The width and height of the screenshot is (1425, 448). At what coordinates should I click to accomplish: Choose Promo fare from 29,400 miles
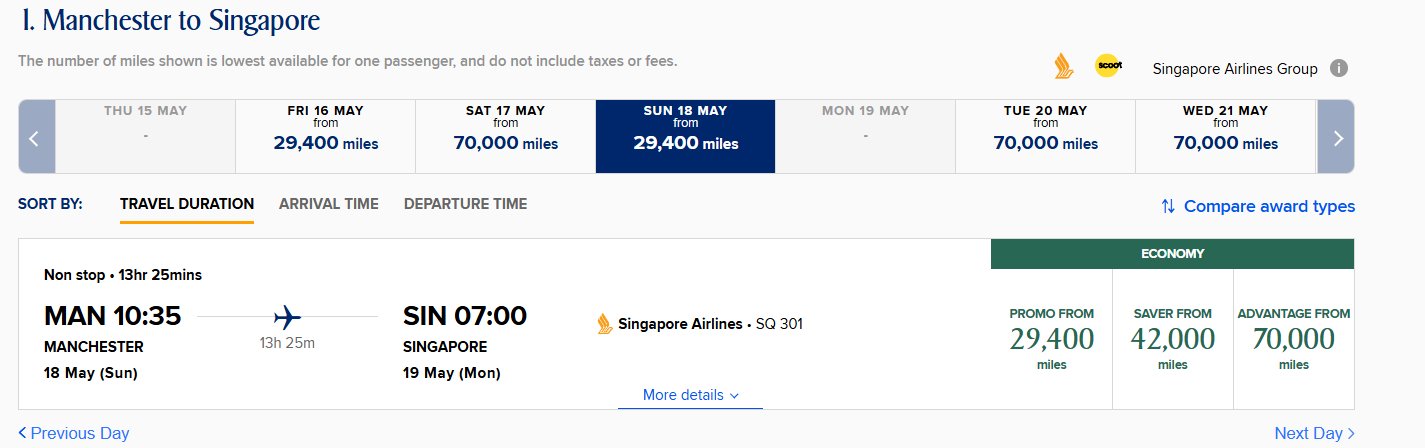[1051, 339]
